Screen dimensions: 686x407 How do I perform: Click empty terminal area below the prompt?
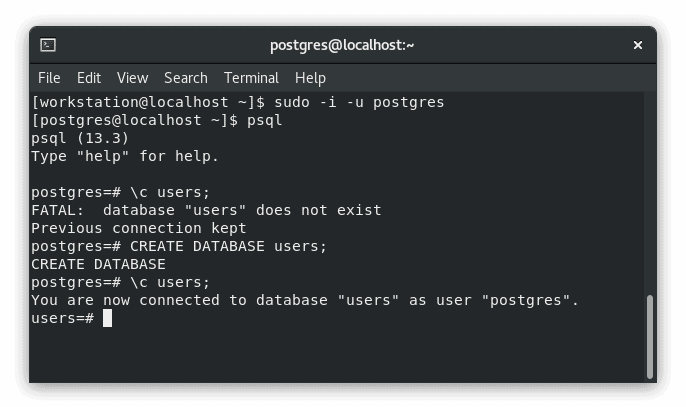(x=337, y=354)
